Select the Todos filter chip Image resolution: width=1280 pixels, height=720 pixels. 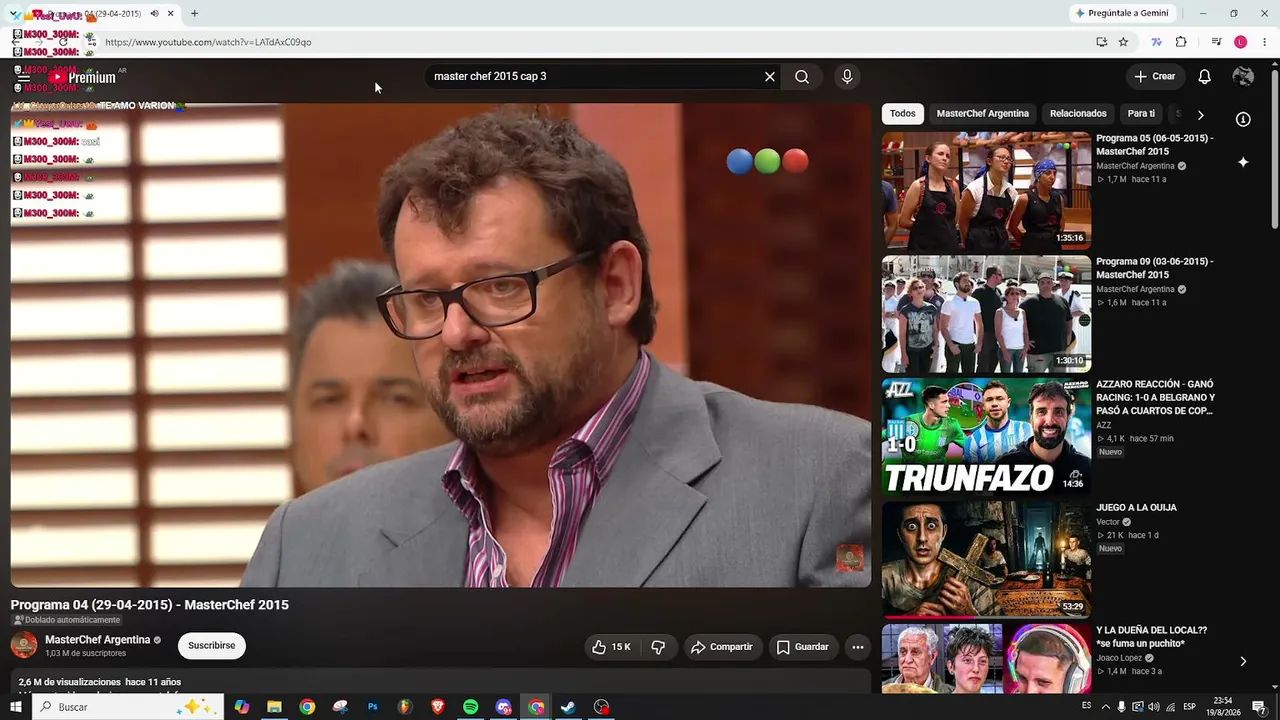[902, 114]
